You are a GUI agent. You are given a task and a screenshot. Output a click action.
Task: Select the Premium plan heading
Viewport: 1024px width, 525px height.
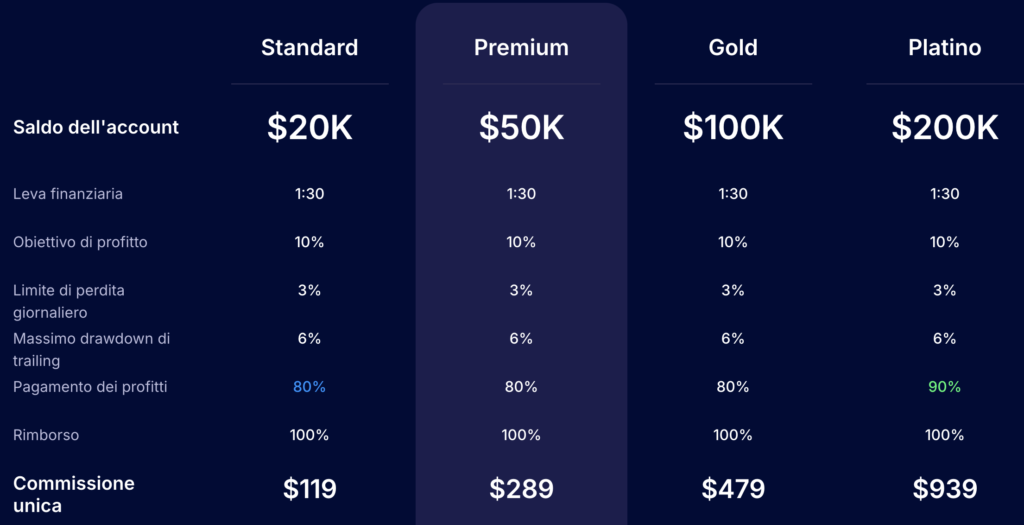521,48
